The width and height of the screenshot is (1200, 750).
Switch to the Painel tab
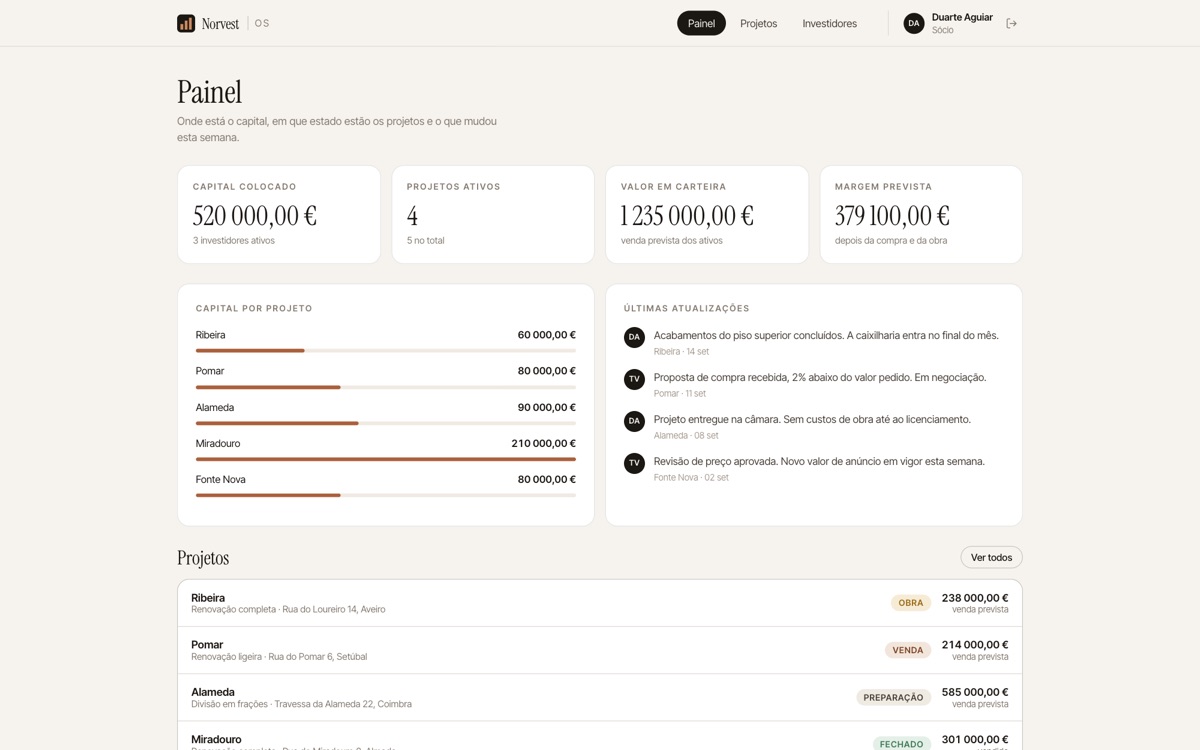coord(701,23)
